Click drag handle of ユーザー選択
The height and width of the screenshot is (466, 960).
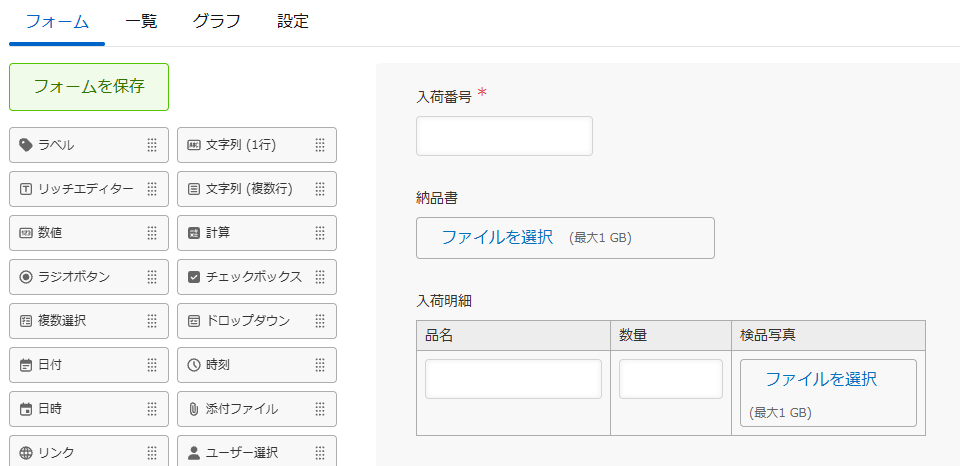pyautogui.click(x=320, y=453)
